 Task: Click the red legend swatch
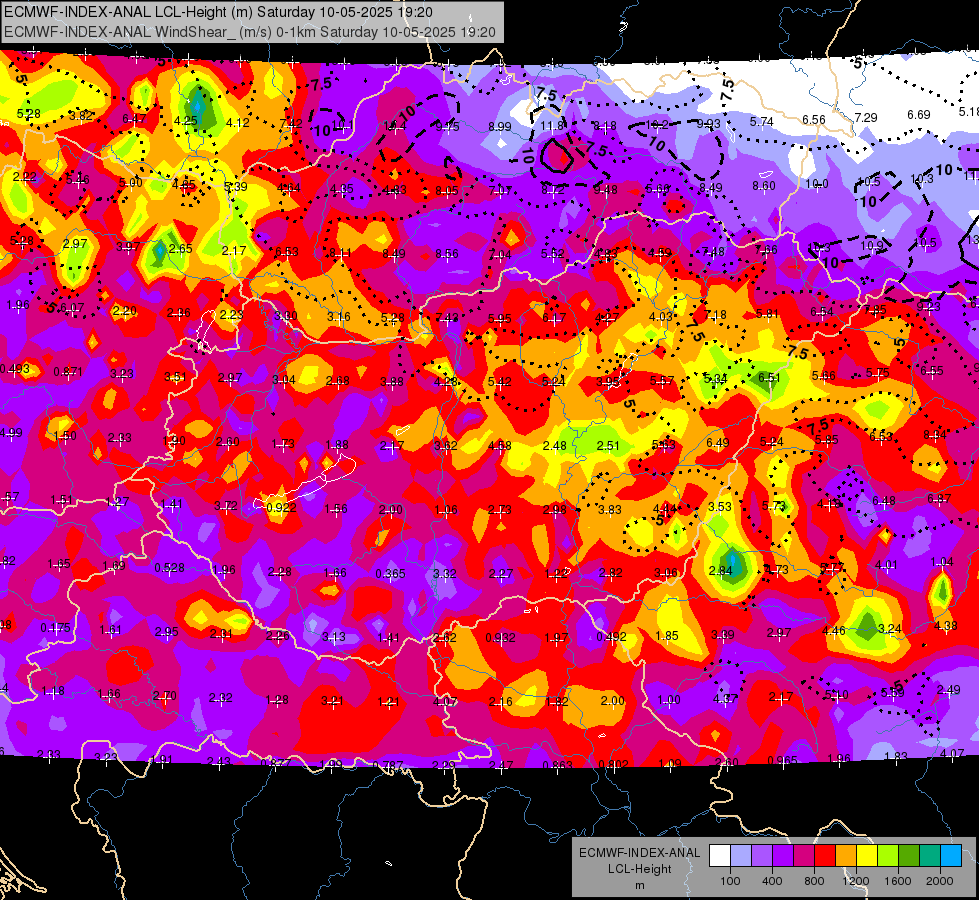[825, 855]
